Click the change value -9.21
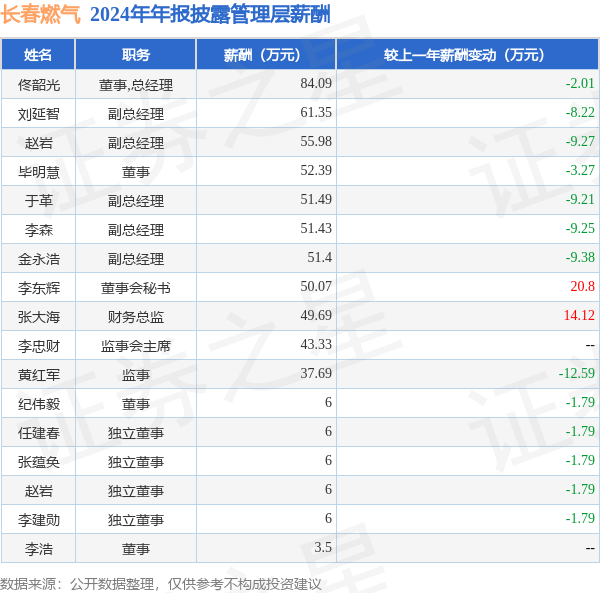This screenshot has height=593, width=600. [x=580, y=200]
